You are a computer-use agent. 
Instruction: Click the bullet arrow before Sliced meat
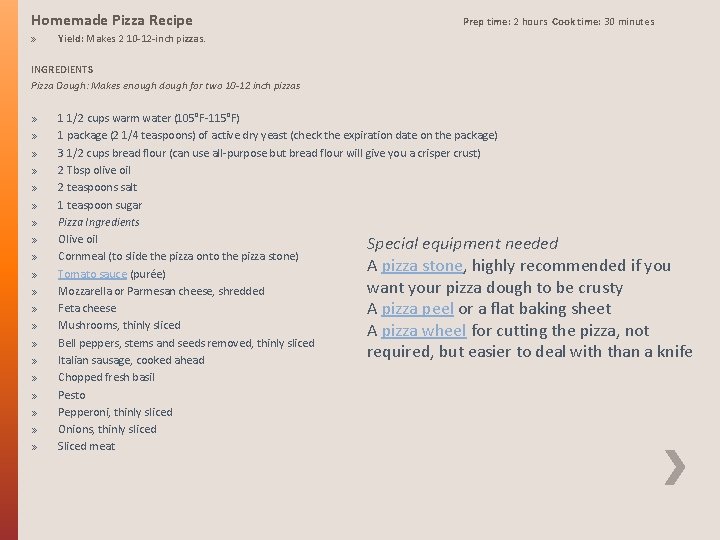click(x=34, y=447)
